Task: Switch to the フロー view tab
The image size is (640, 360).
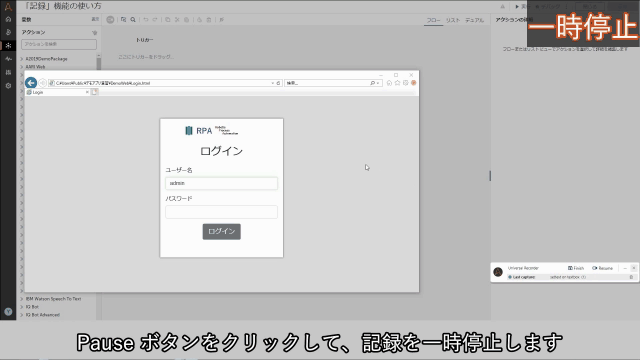Action: click(433, 20)
